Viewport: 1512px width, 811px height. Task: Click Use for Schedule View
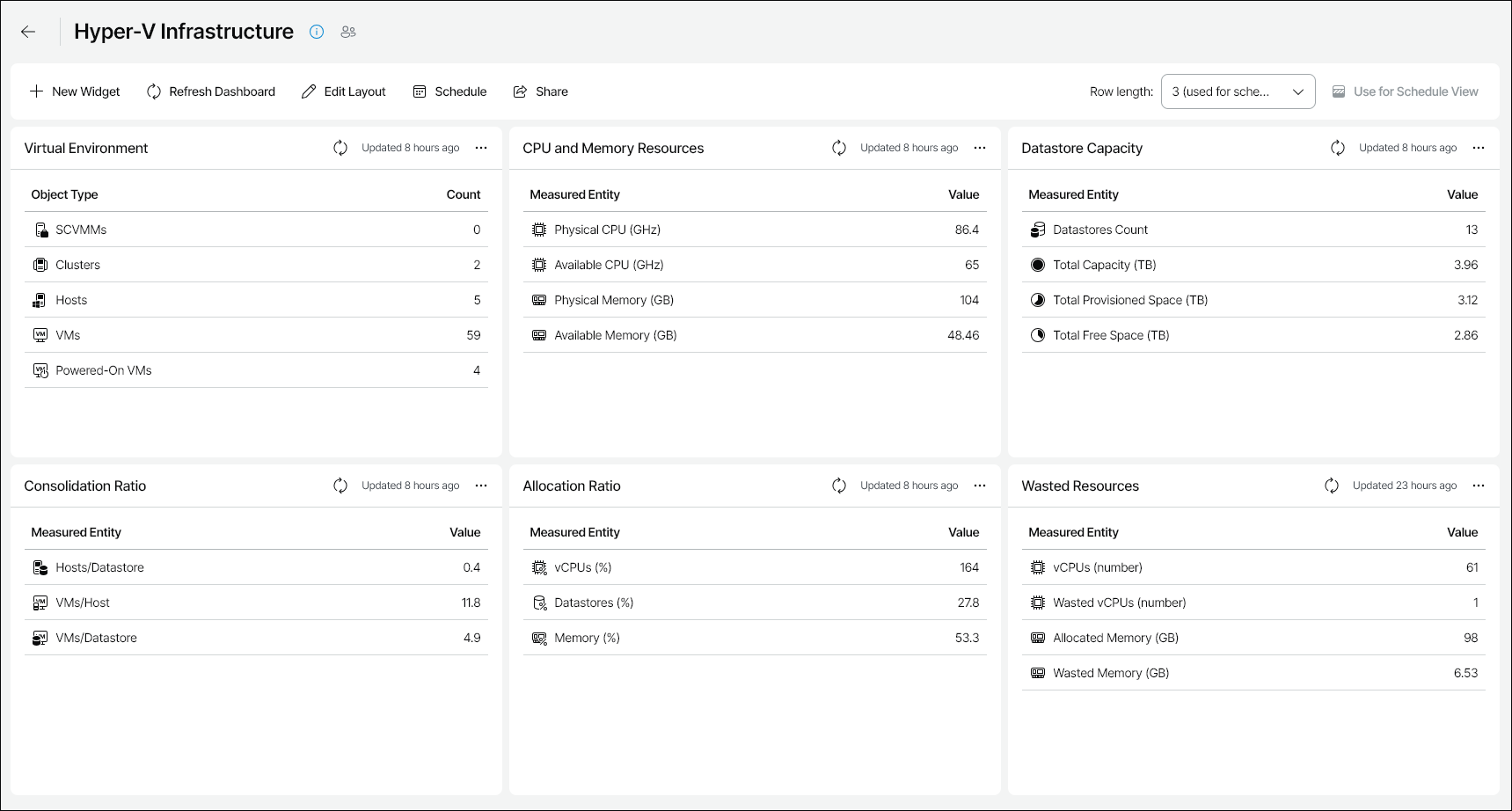click(1405, 91)
